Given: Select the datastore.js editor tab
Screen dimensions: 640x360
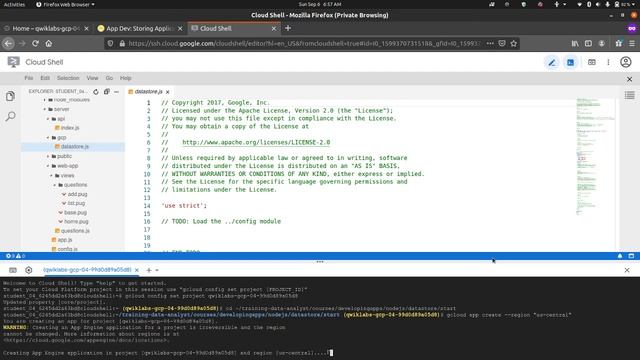Looking at the screenshot, I should pyautogui.click(x=149, y=92).
